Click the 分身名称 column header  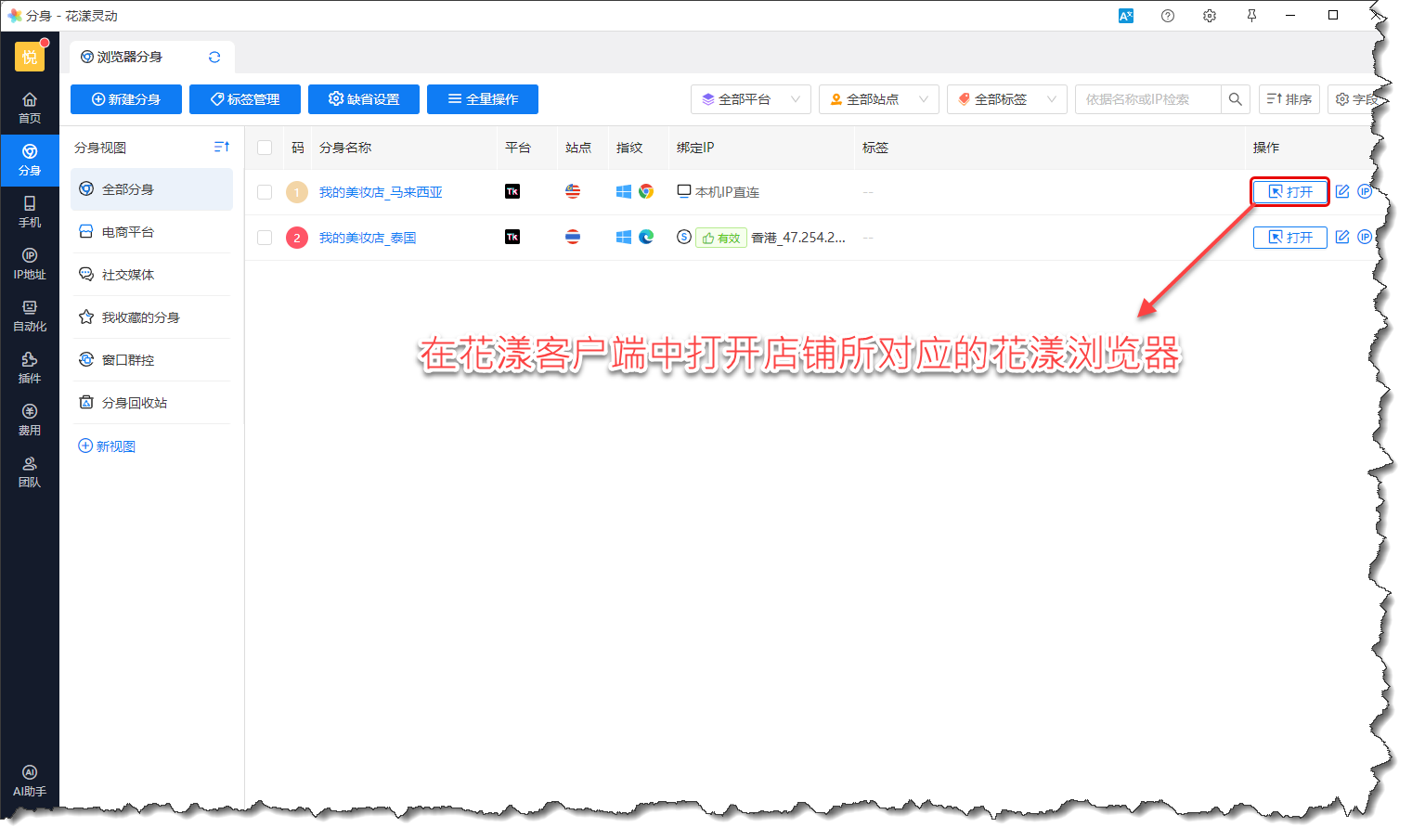tap(345, 148)
